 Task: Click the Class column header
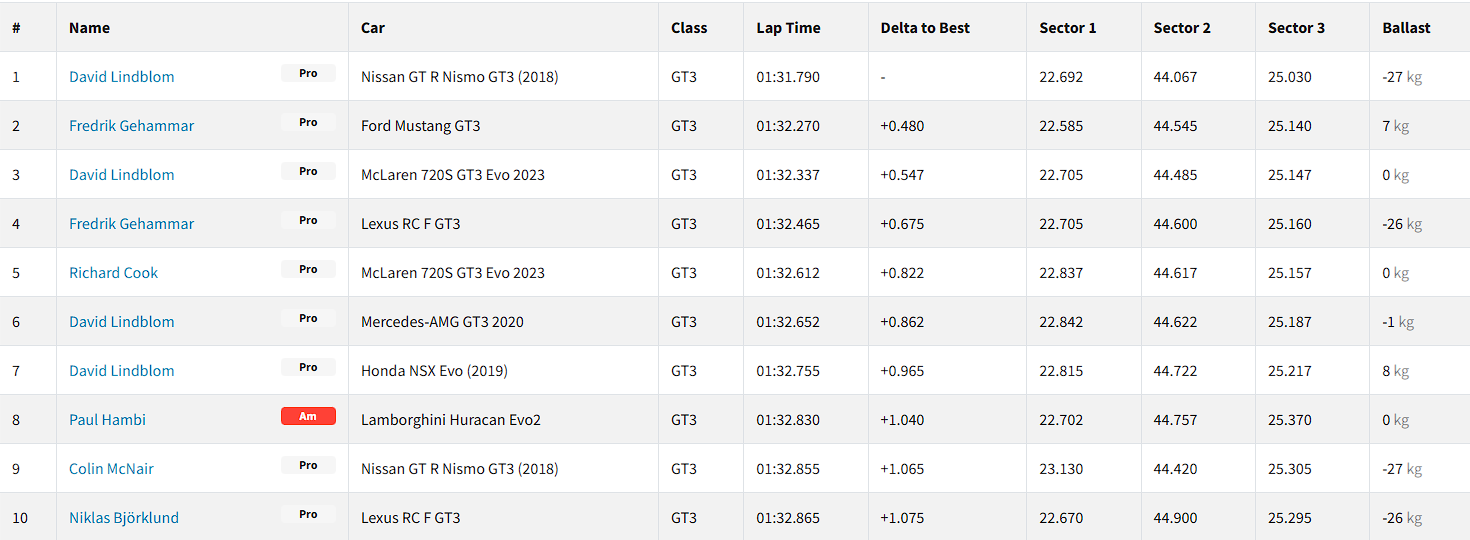click(x=689, y=28)
